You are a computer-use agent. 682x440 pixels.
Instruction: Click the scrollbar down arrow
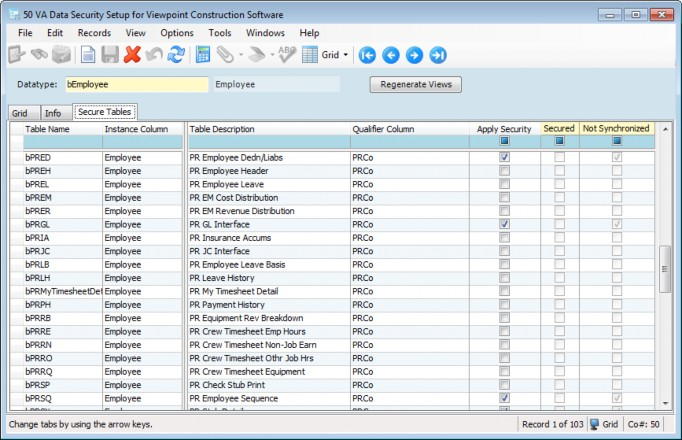click(665, 403)
